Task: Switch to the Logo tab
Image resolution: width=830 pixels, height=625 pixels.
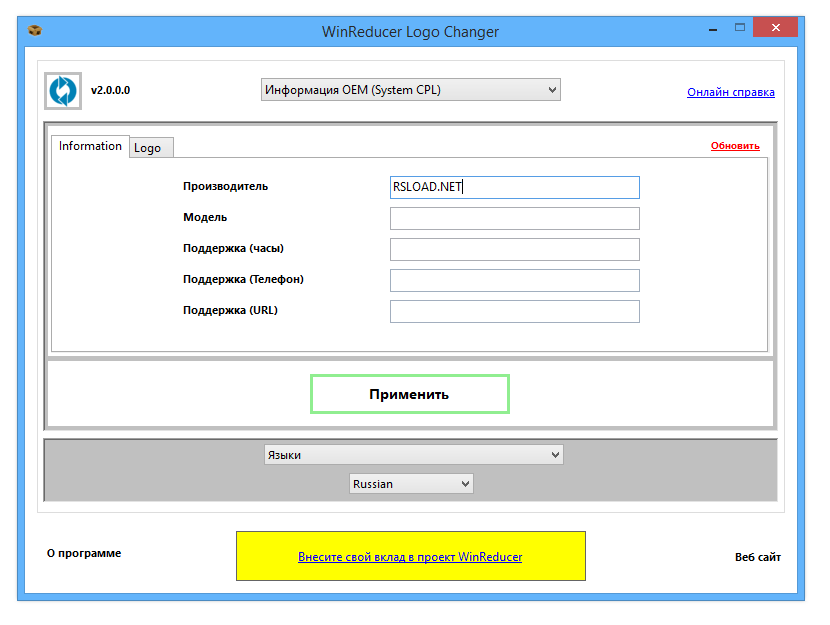Action: (150, 147)
